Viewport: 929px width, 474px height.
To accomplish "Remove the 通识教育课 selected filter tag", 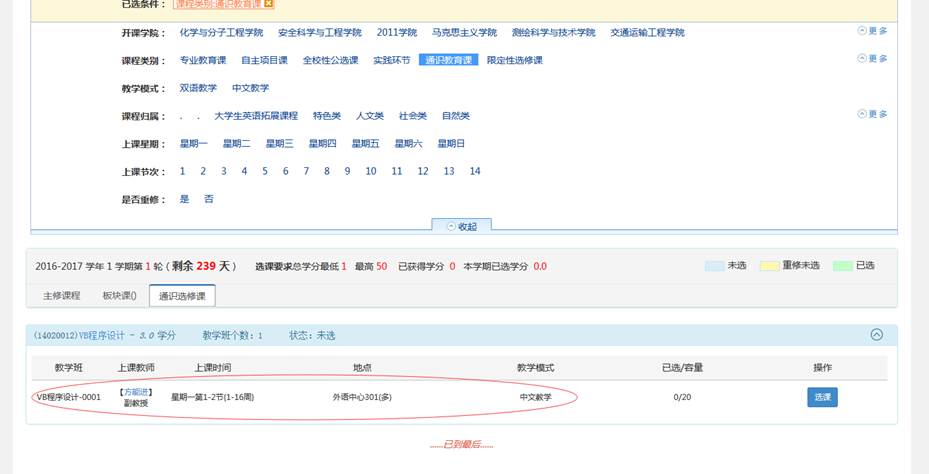I will tap(268, 4).
